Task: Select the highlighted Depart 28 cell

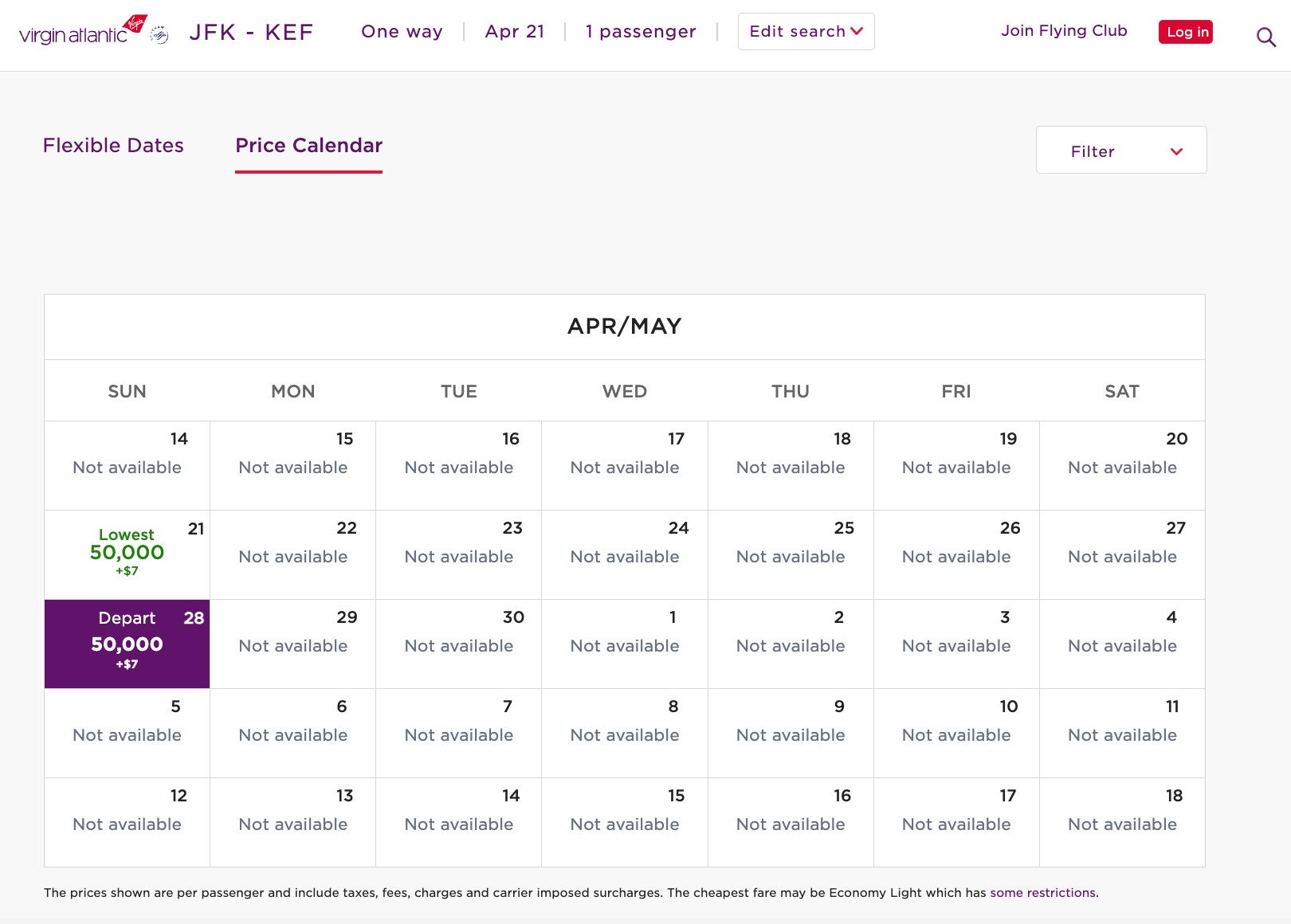Action: [128, 644]
